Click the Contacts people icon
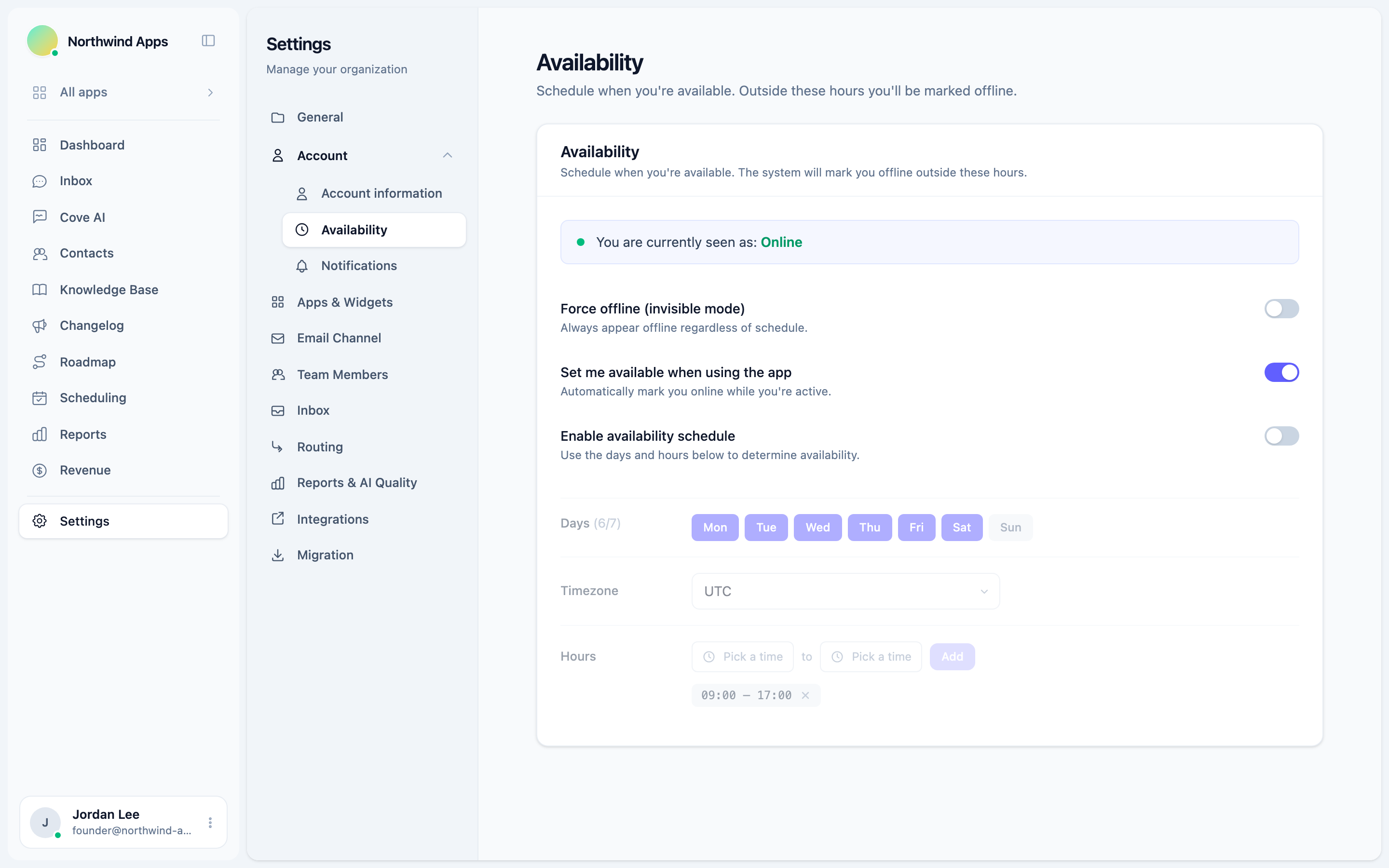 coord(40,253)
